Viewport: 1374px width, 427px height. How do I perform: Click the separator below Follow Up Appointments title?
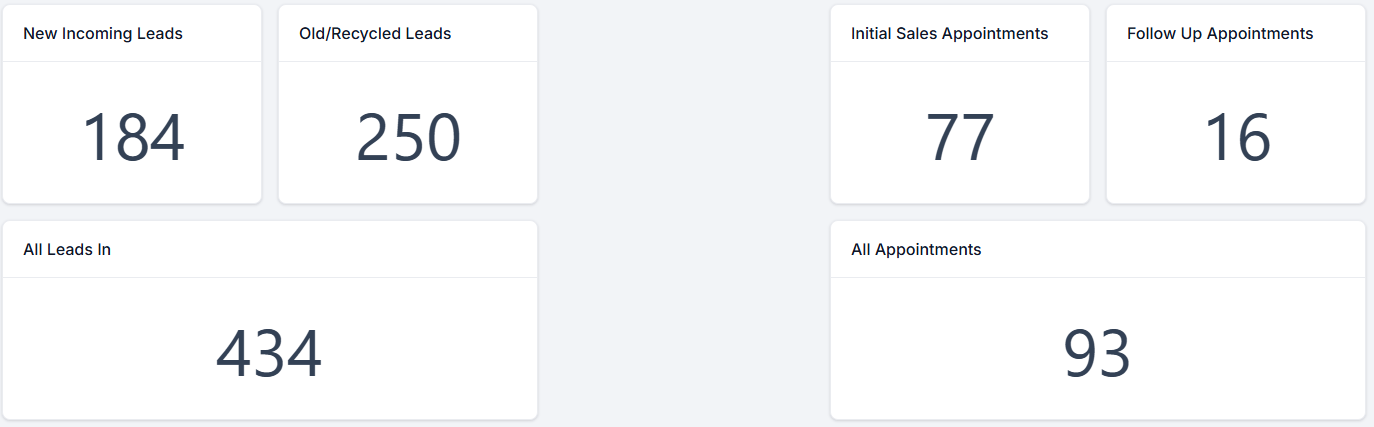pyautogui.click(x=1236, y=61)
